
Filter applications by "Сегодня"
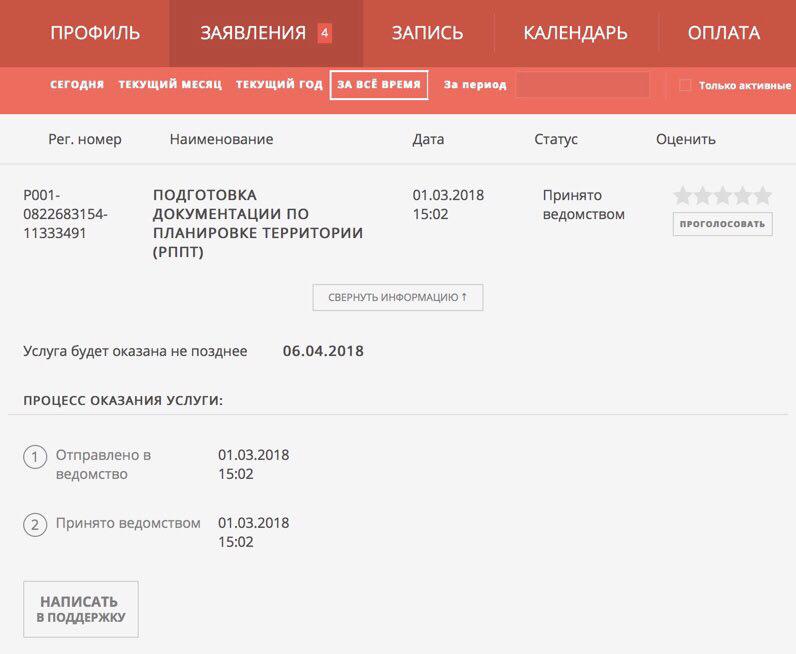[77, 85]
